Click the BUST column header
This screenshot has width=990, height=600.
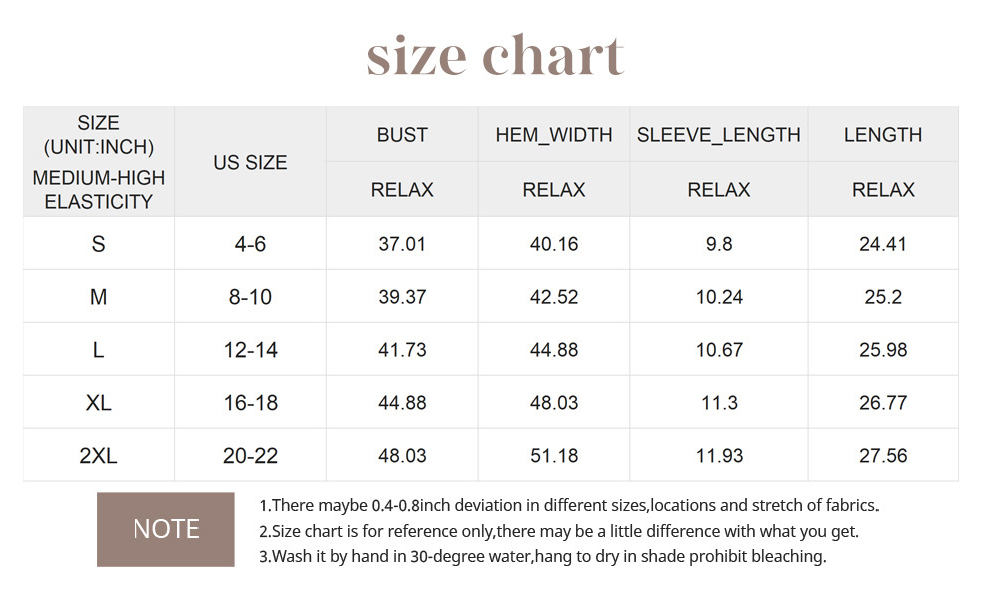[x=402, y=135]
